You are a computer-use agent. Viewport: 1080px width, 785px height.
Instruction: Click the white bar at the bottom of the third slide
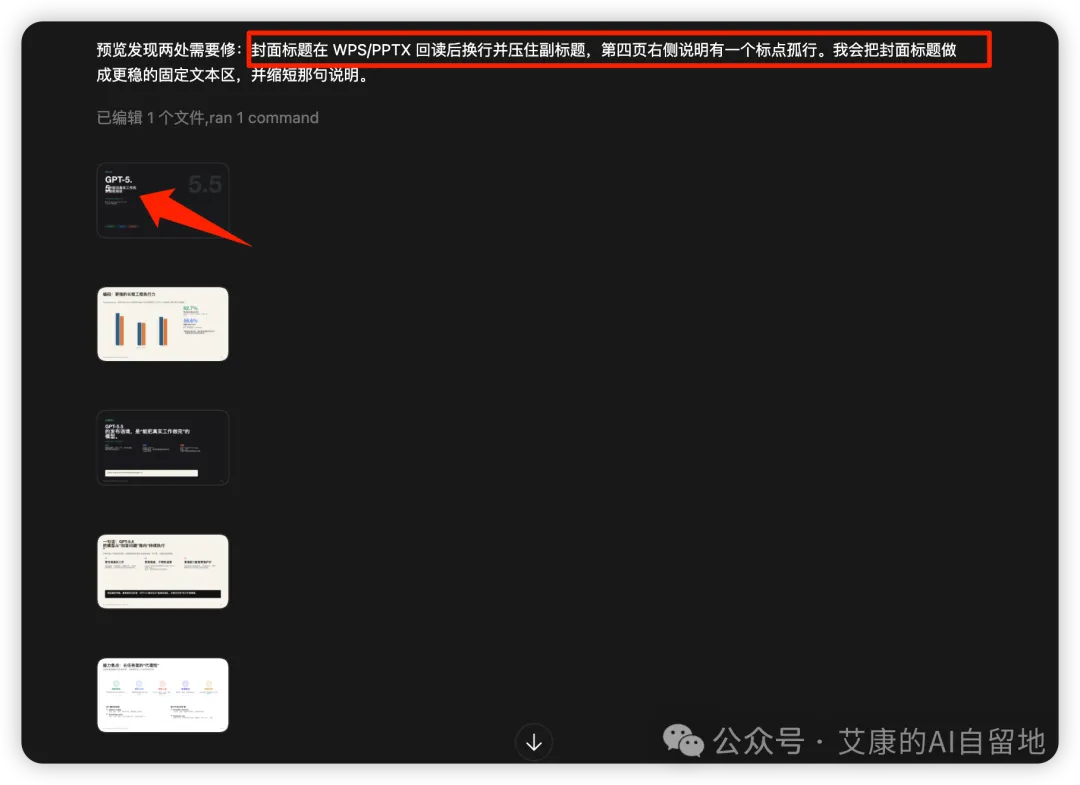coord(151,472)
